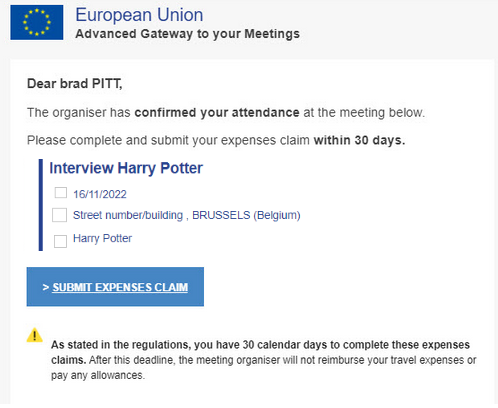Click the sentence about reimbursing travel expenses

pos(263,368)
